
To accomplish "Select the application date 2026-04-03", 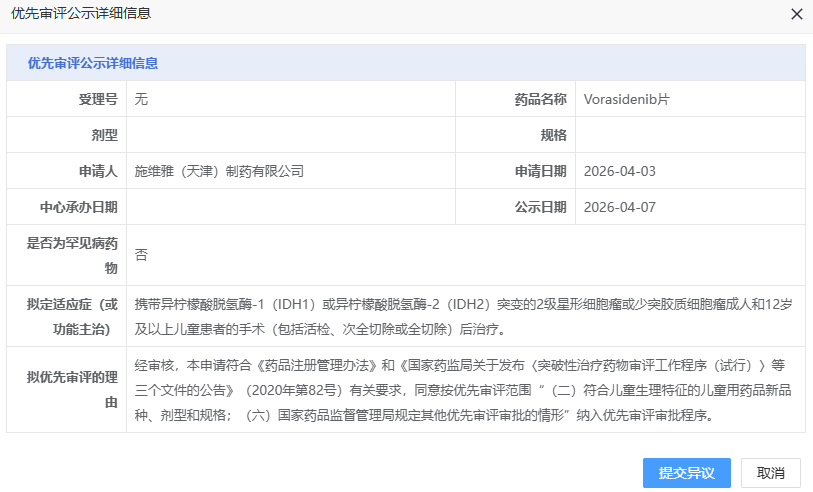I will (x=619, y=171).
